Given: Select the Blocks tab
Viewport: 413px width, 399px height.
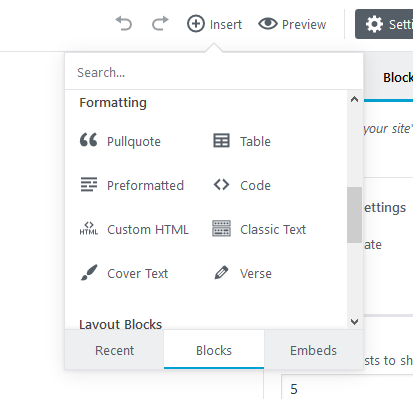Looking at the screenshot, I should pyautogui.click(x=214, y=350).
